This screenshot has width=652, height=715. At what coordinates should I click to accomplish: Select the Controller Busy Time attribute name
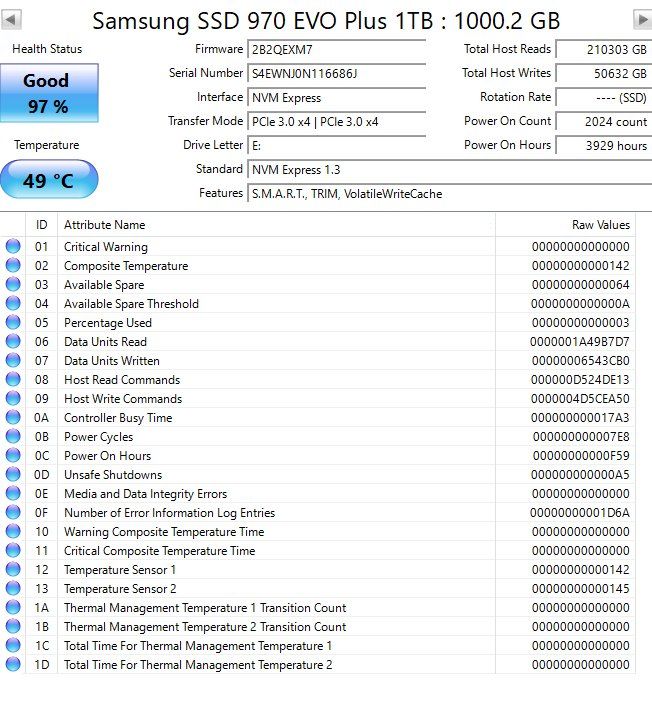(x=118, y=418)
